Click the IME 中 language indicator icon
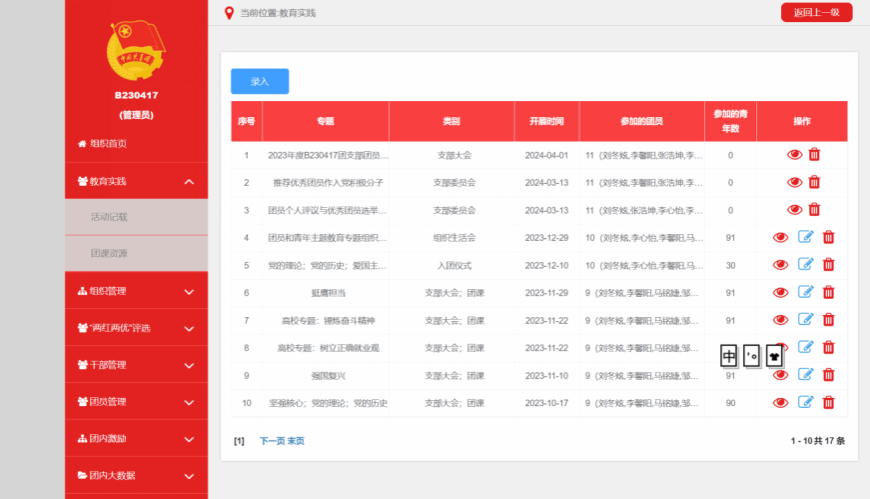 tap(729, 355)
